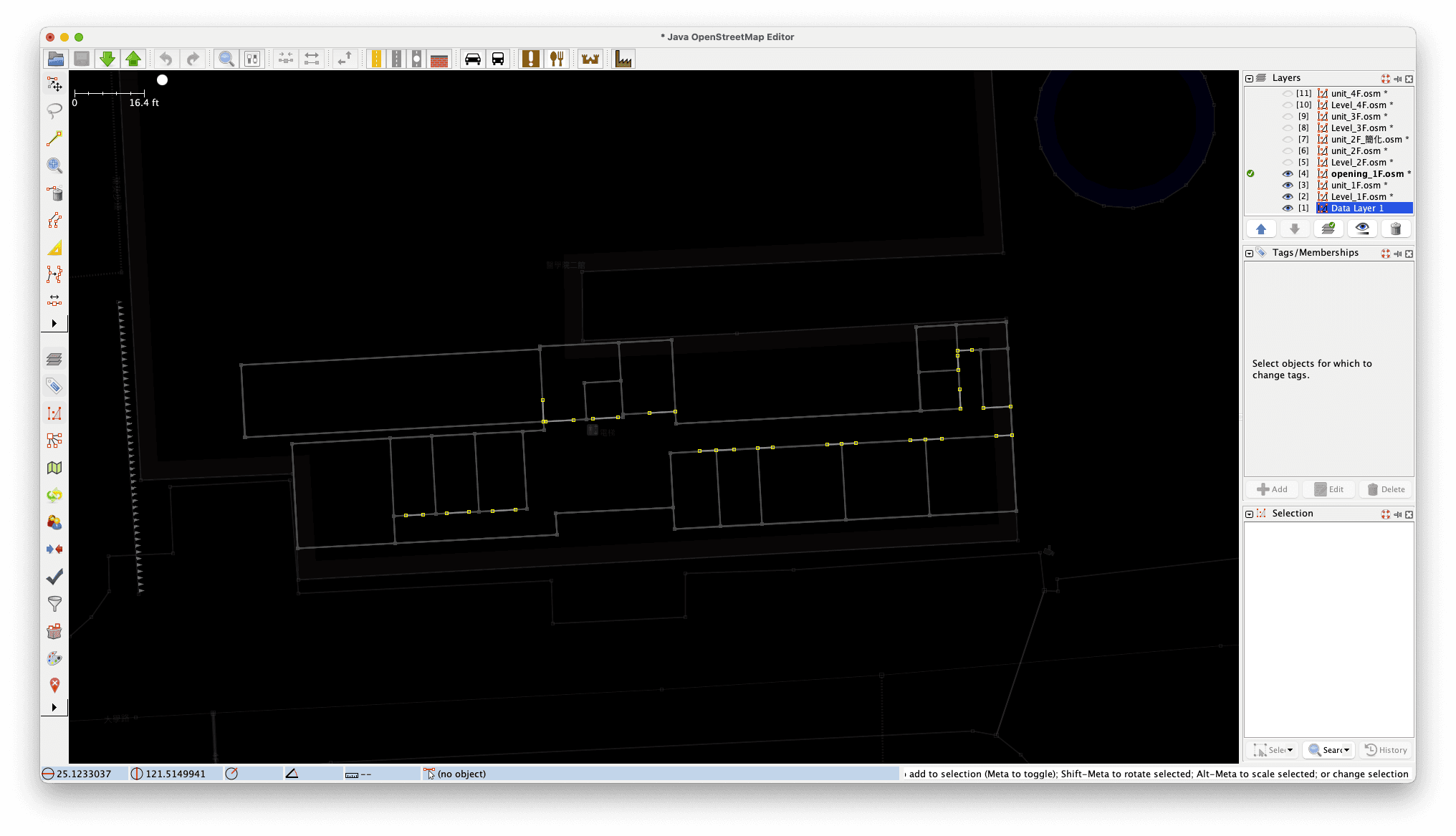The image size is (1456, 836).
Task: Toggle visibility of Data Layer 1
Action: (x=1287, y=208)
